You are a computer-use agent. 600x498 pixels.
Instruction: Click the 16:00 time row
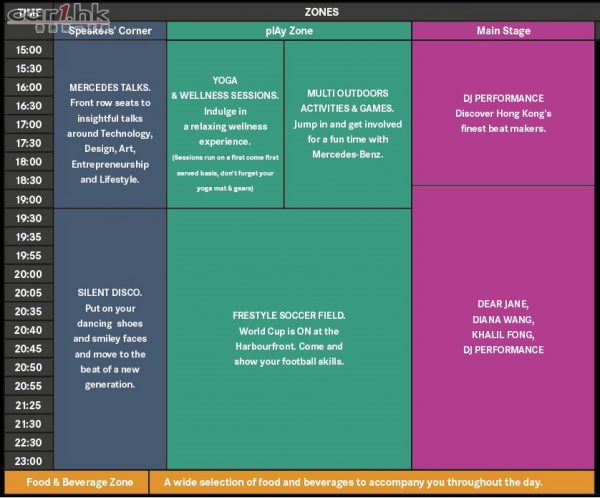click(29, 87)
